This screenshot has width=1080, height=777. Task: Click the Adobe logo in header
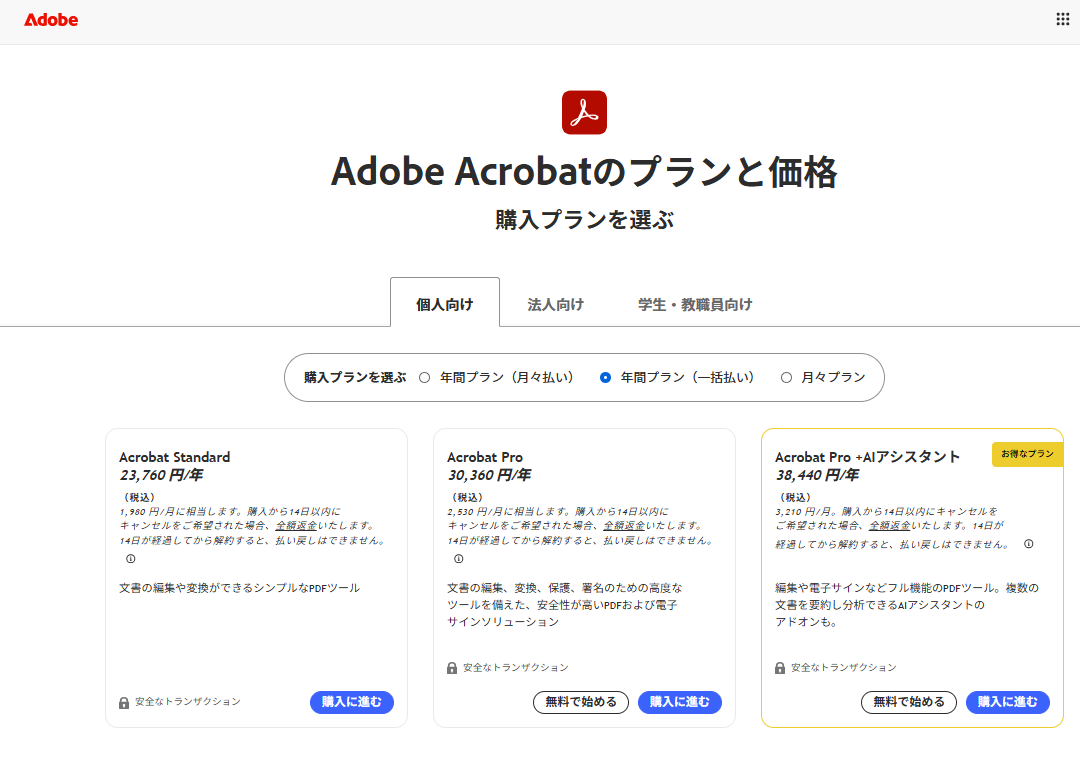click(51, 20)
